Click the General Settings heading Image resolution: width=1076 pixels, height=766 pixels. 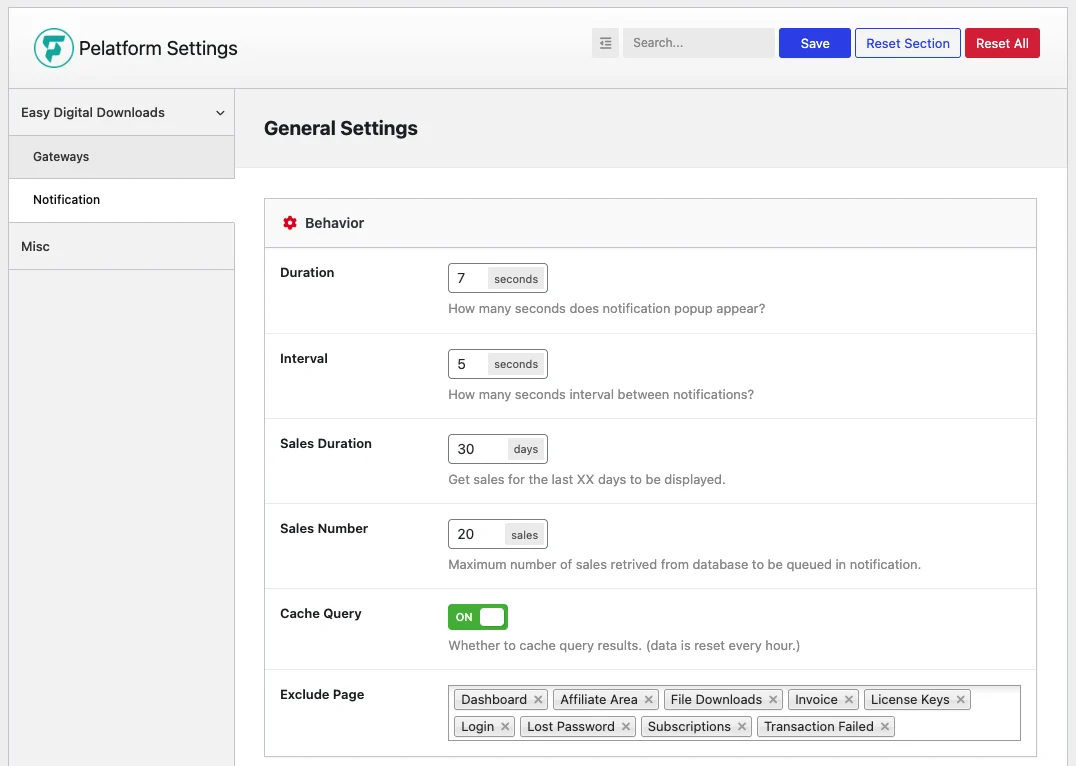tap(341, 128)
